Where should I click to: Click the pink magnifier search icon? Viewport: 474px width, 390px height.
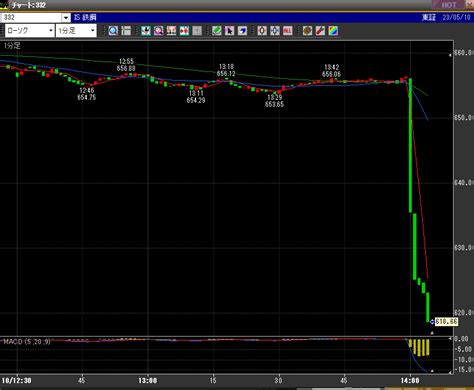(158, 31)
